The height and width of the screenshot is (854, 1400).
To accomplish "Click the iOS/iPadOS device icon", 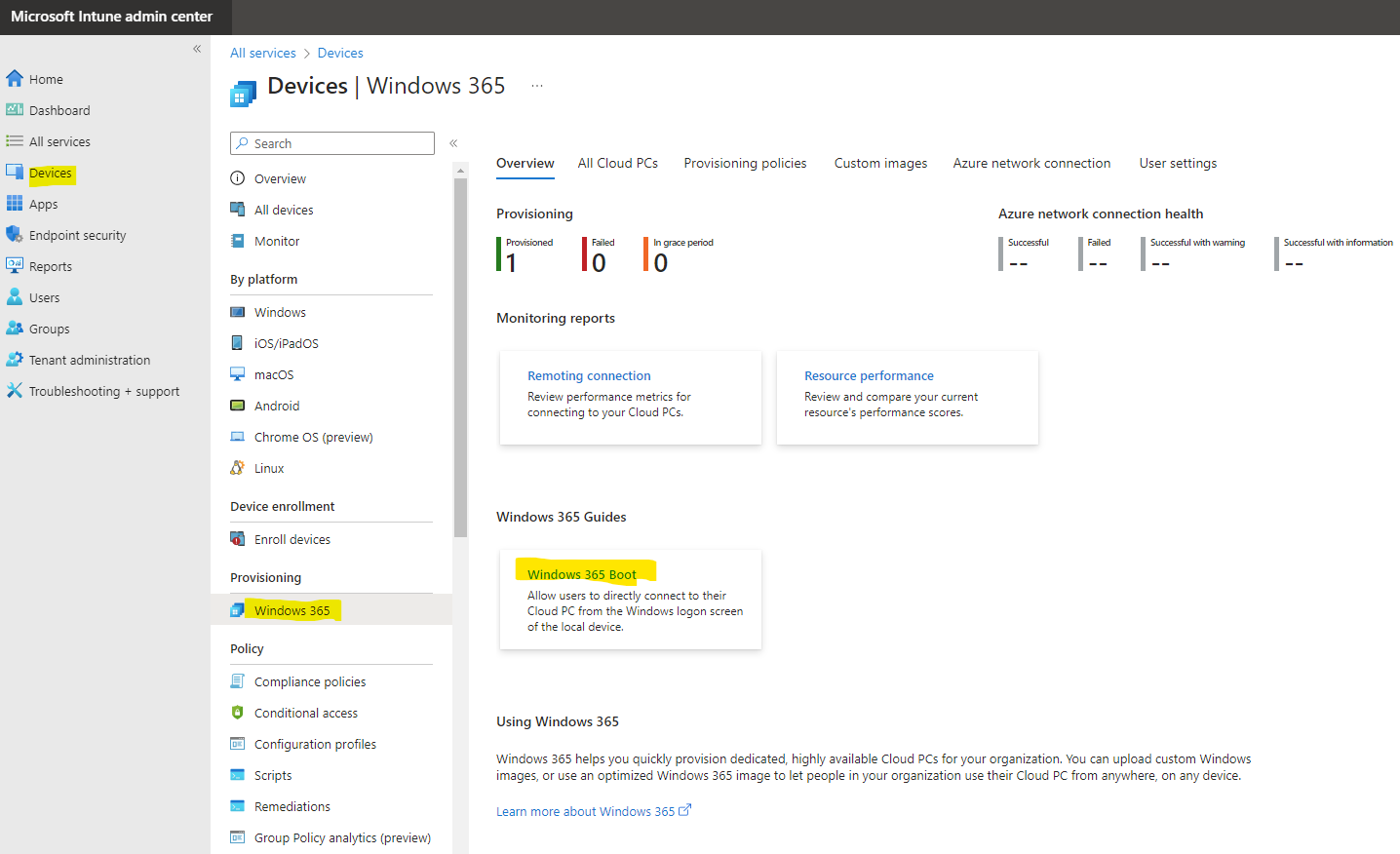I will (x=237, y=343).
